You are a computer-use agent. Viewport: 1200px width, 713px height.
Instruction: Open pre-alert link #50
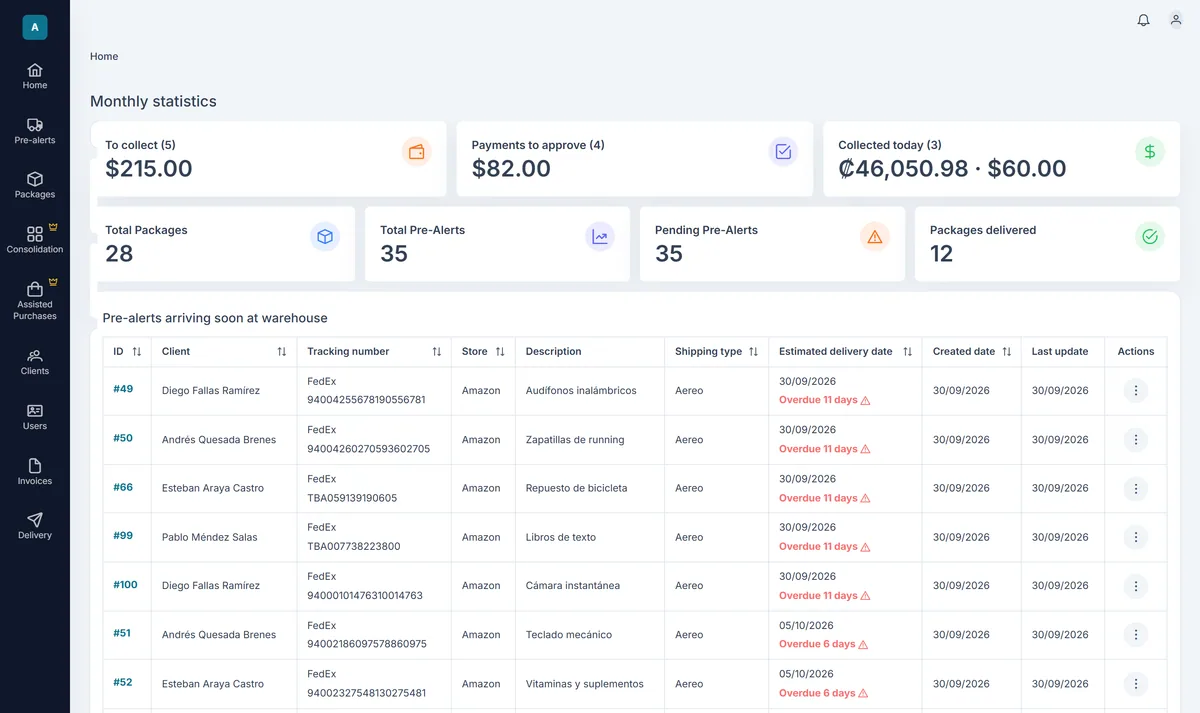[x=123, y=438]
